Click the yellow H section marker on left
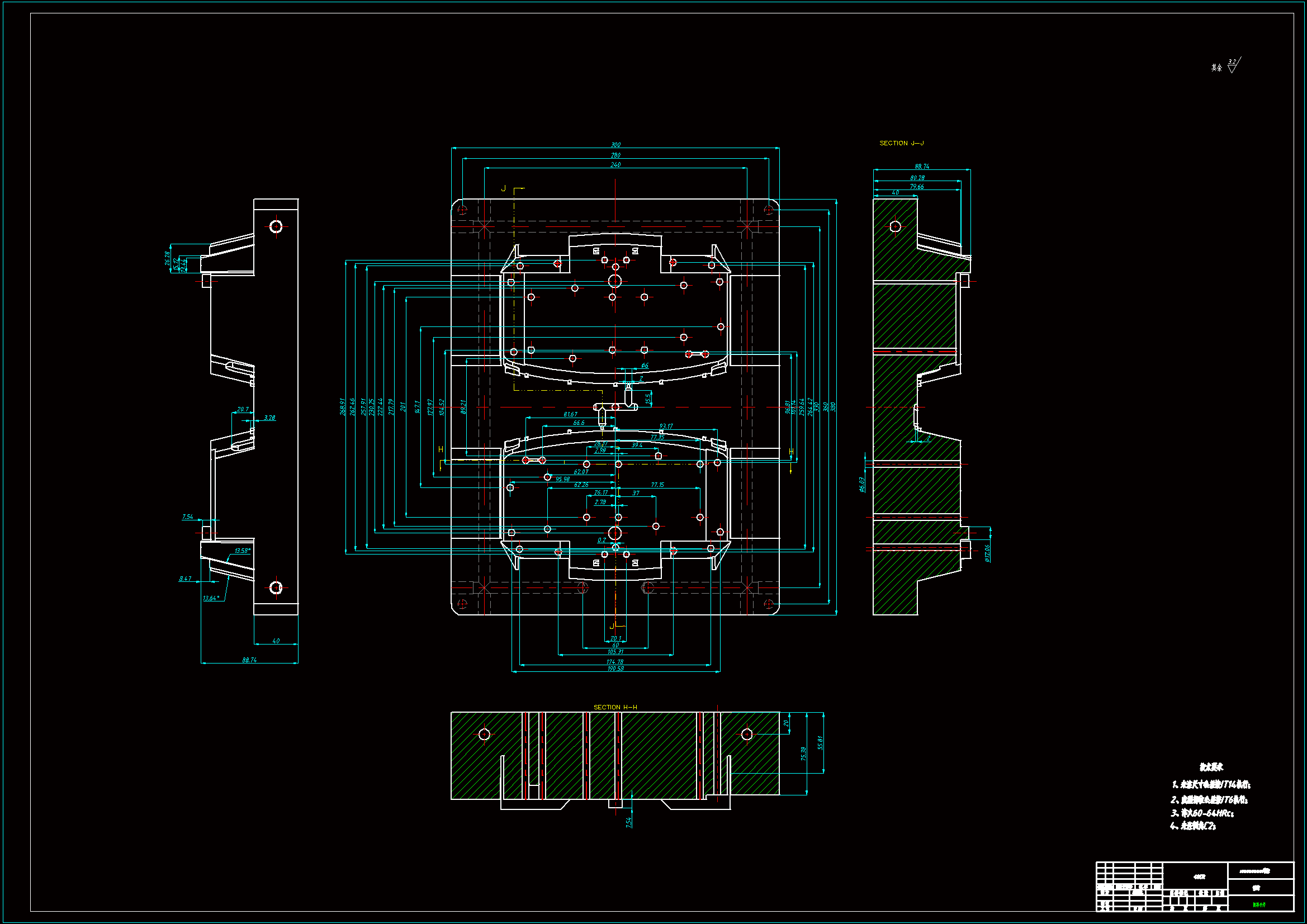Viewport: 1307px width, 924px height. pyautogui.click(x=441, y=449)
